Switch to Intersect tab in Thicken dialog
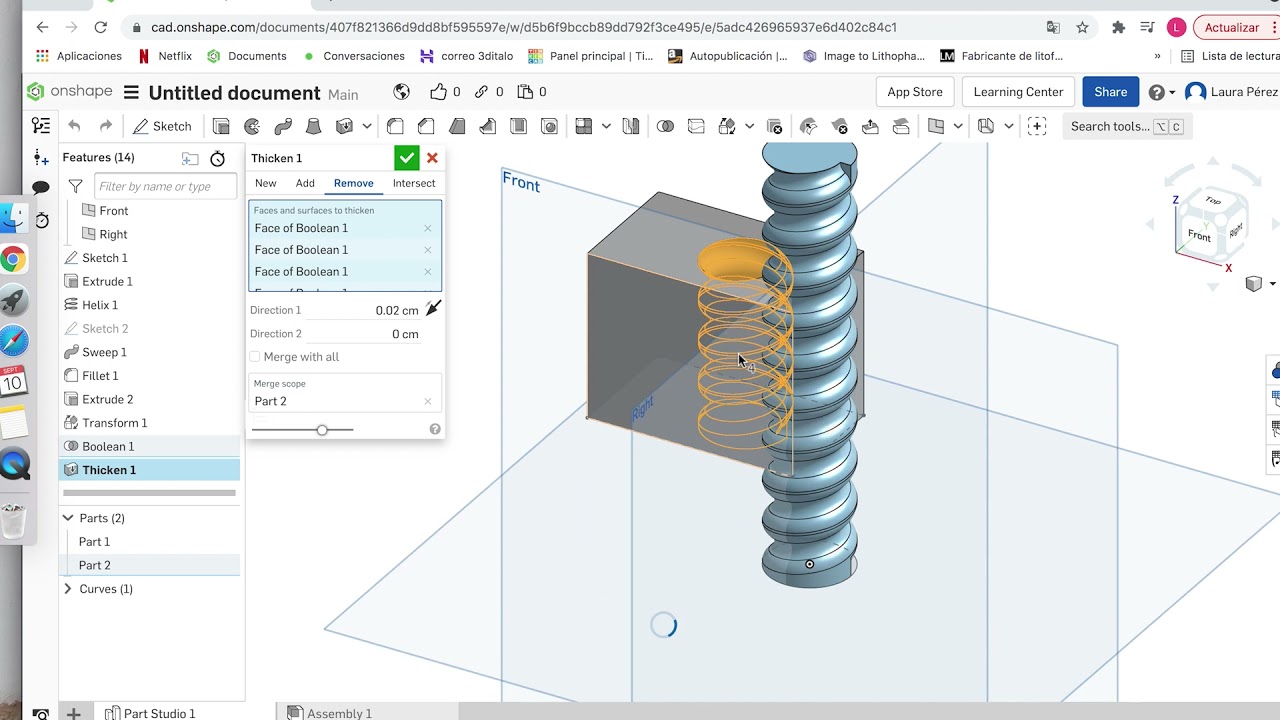1280x720 pixels. (x=414, y=183)
